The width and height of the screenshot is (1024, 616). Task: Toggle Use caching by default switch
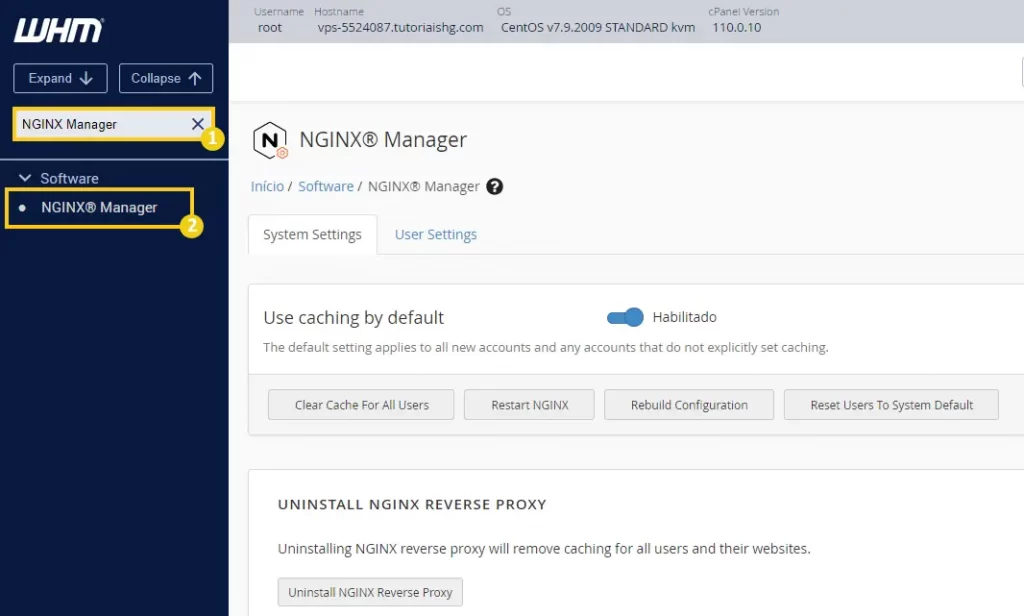pos(625,317)
